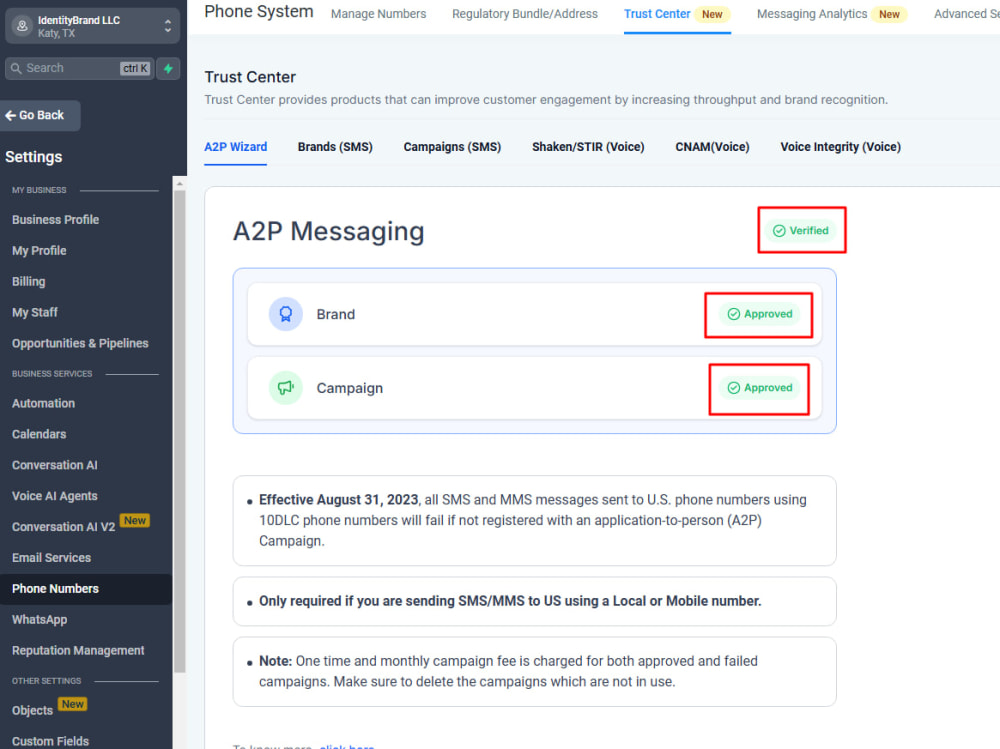Switch to the Campaigns (SMS) sub-tab
Image resolution: width=1000 pixels, height=749 pixels.
point(452,147)
